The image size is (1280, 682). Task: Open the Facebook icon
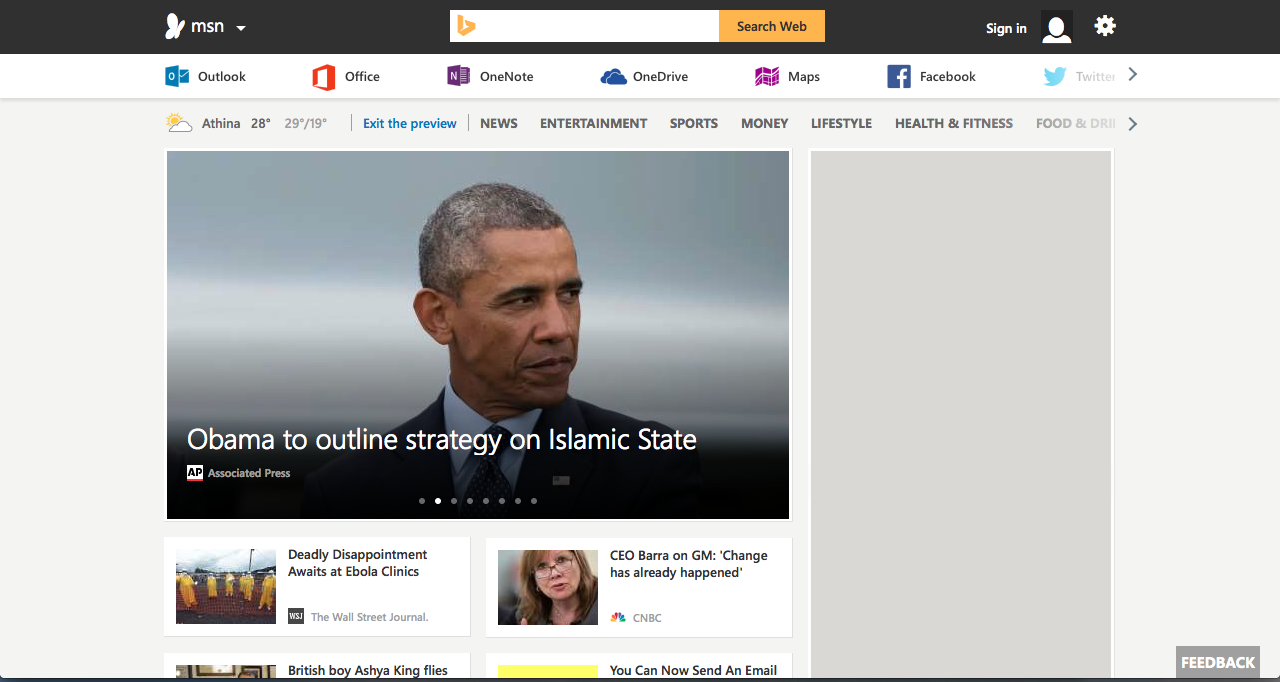pos(899,76)
